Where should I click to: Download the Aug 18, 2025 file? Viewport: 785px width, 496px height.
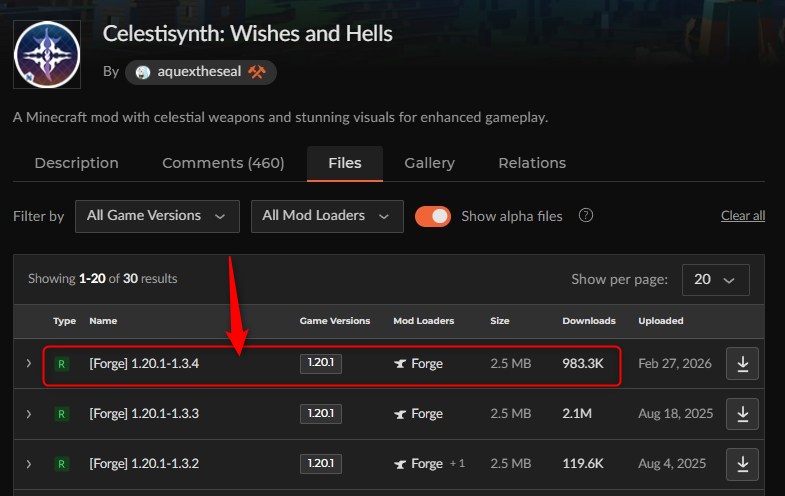point(742,414)
